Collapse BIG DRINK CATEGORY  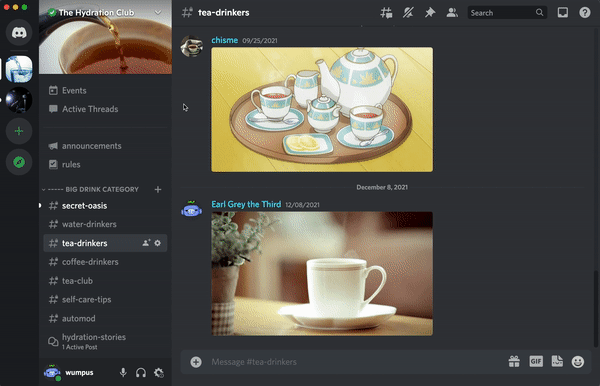[x=90, y=189]
